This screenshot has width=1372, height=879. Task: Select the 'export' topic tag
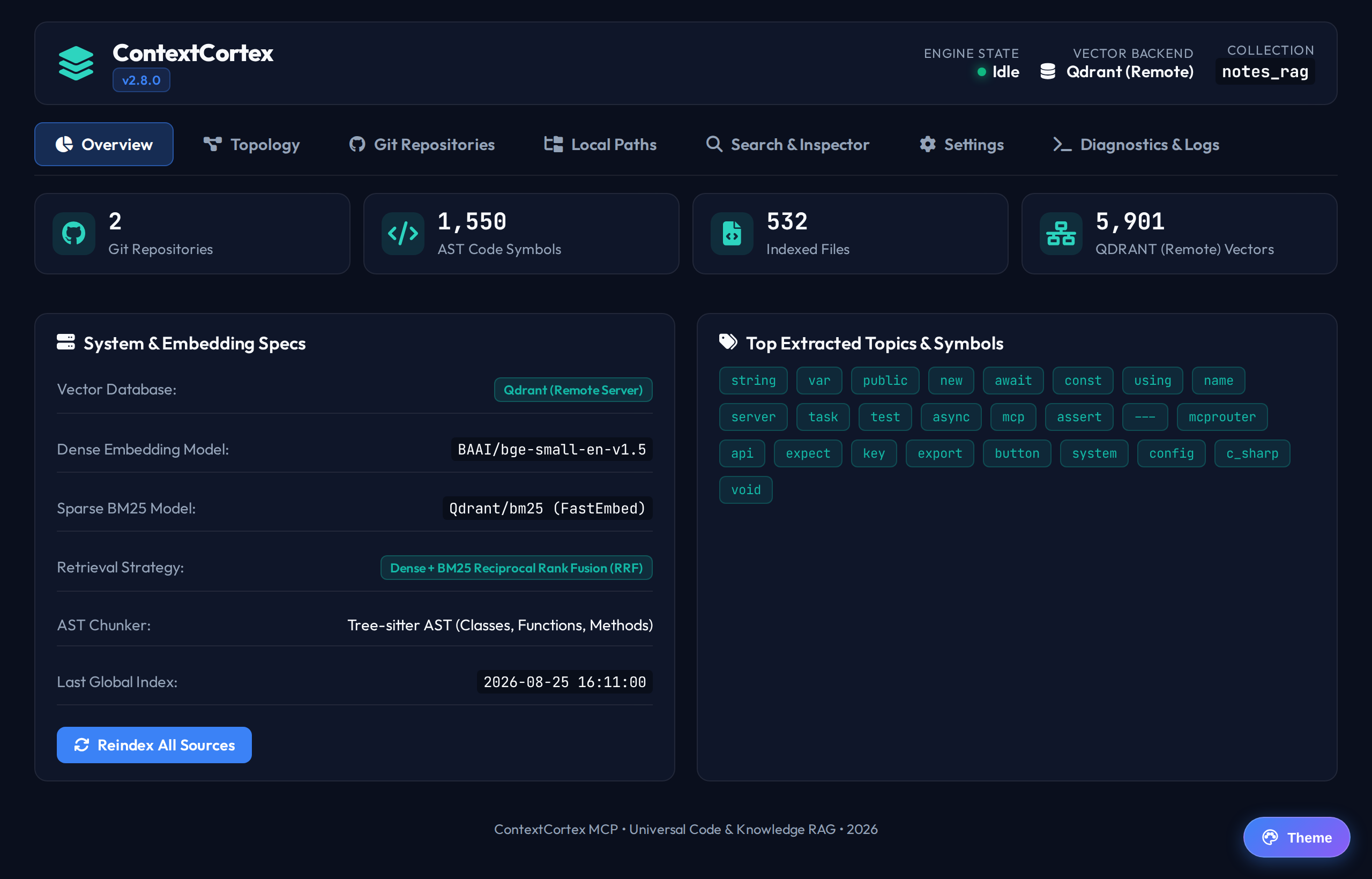coord(939,454)
